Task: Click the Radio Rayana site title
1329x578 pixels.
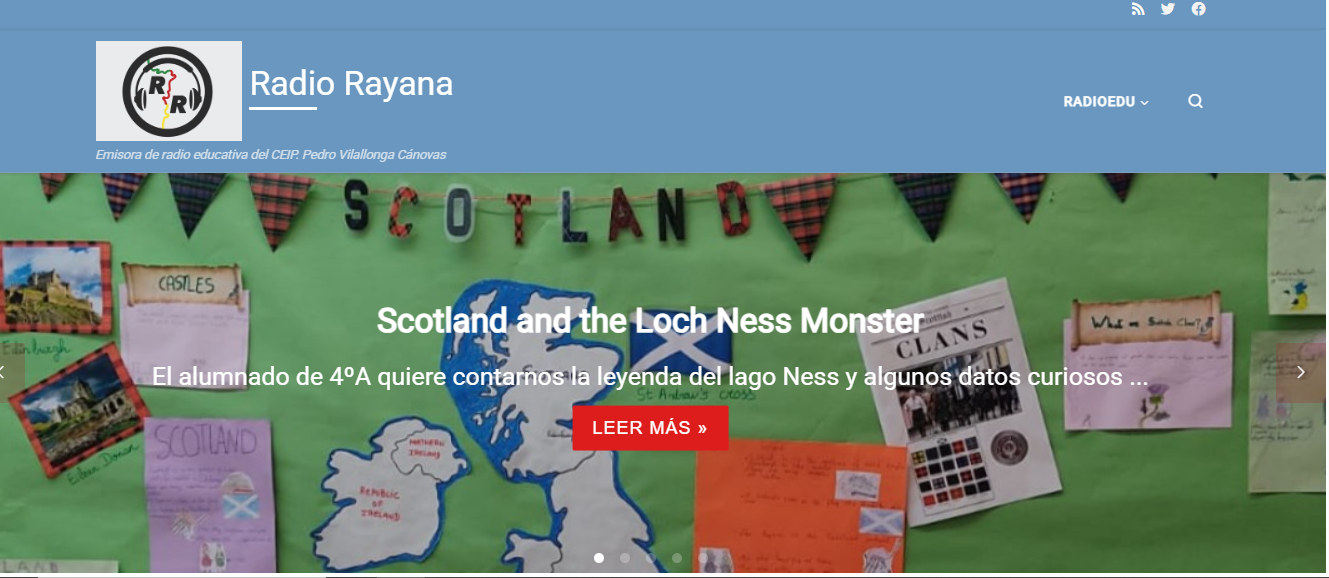Action: pos(351,83)
